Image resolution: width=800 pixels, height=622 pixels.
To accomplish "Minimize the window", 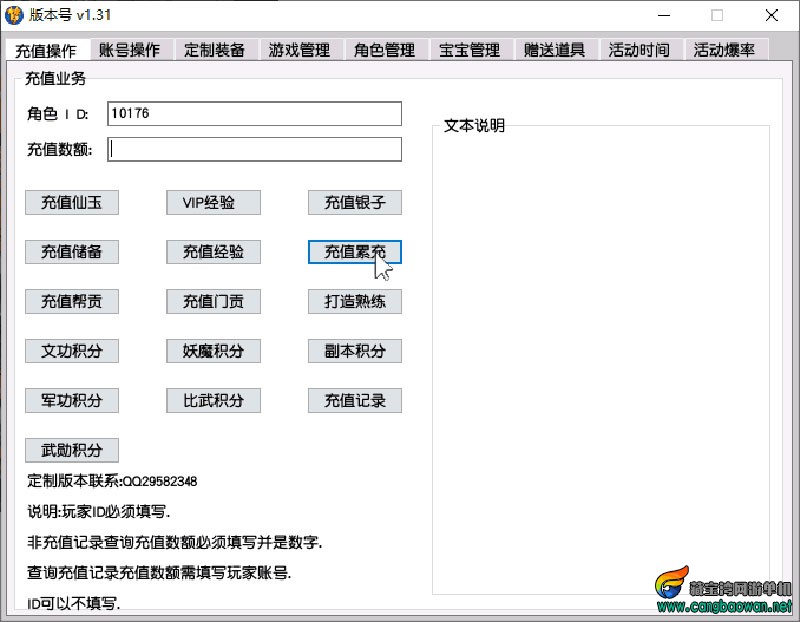I will point(664,15).
